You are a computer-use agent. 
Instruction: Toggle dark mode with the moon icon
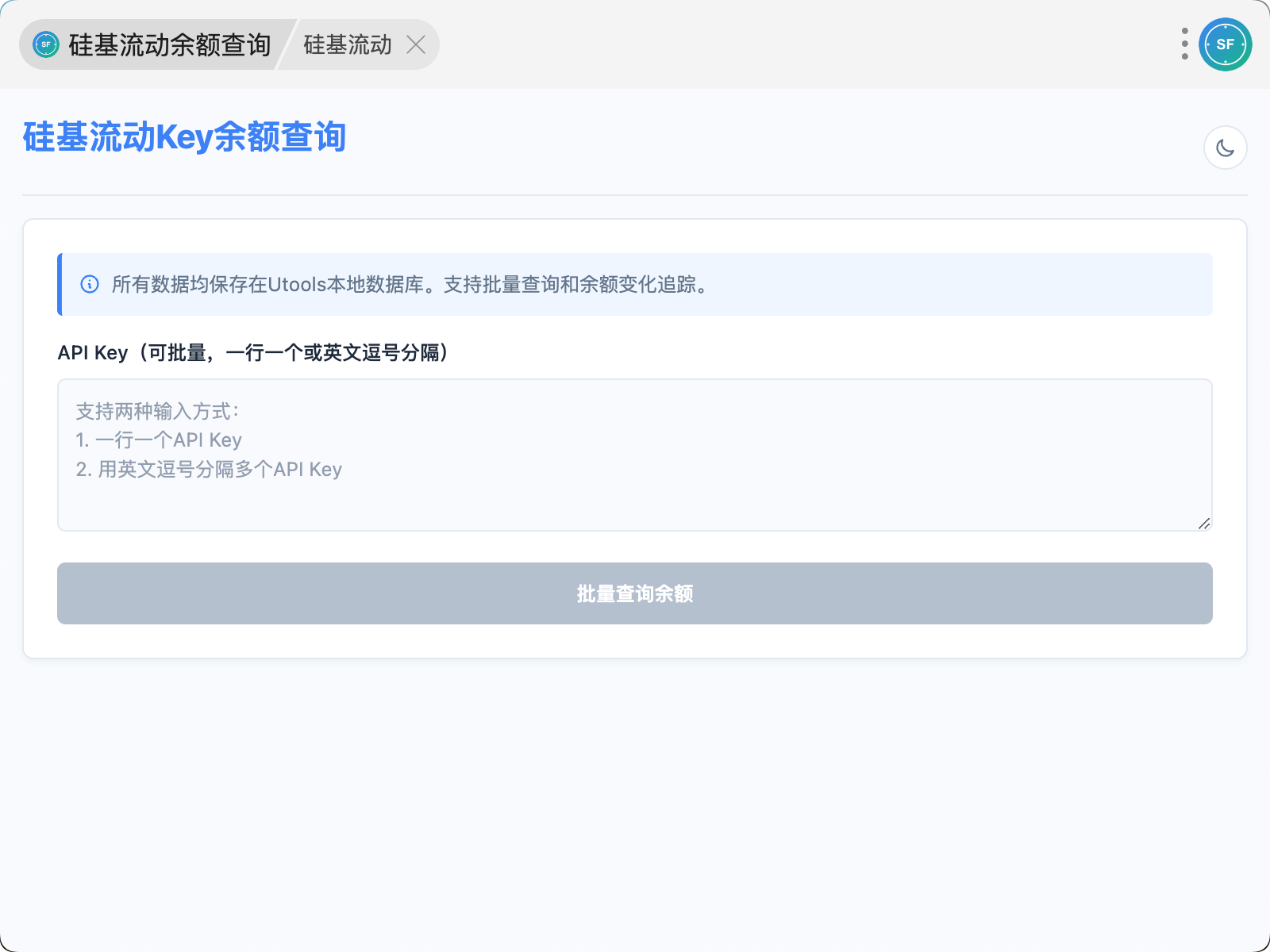pyautogui.click(x=1225, y=148)
